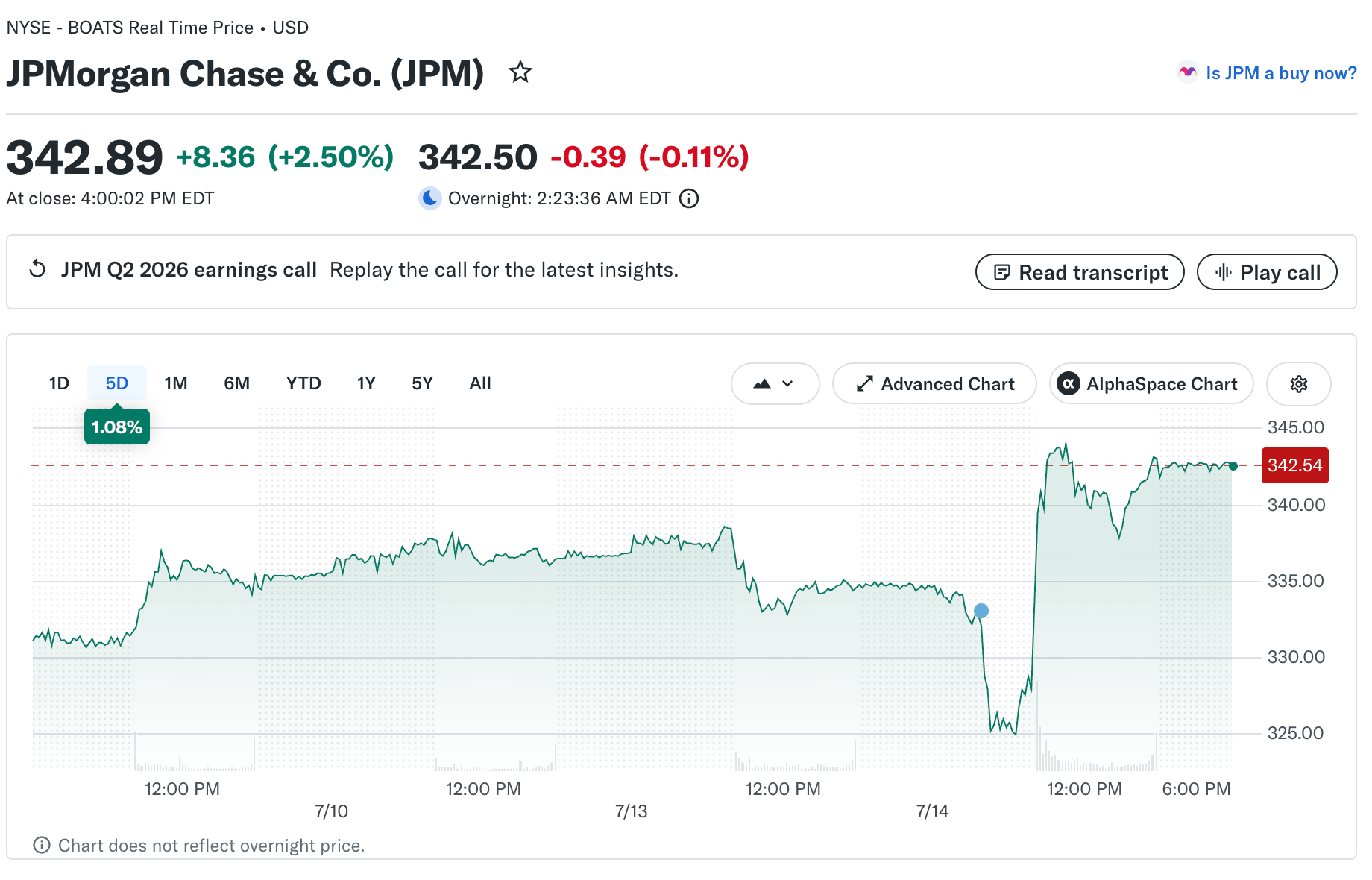Screen dimensions: 1372x880
Task: Open 'Is JPM a buy now?' link
Action: click(1281, 73)
